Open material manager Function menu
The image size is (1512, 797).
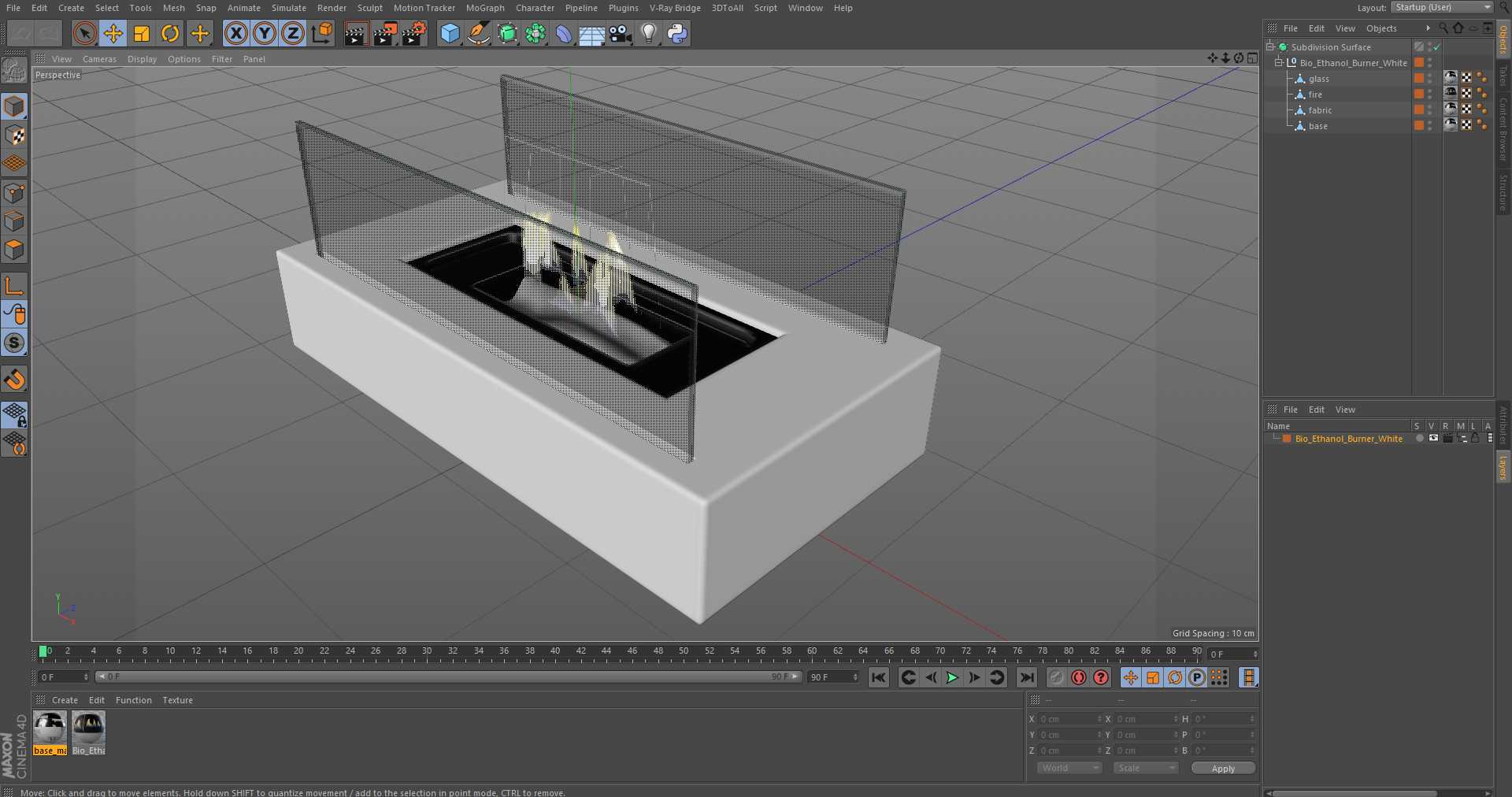point(133,700)
